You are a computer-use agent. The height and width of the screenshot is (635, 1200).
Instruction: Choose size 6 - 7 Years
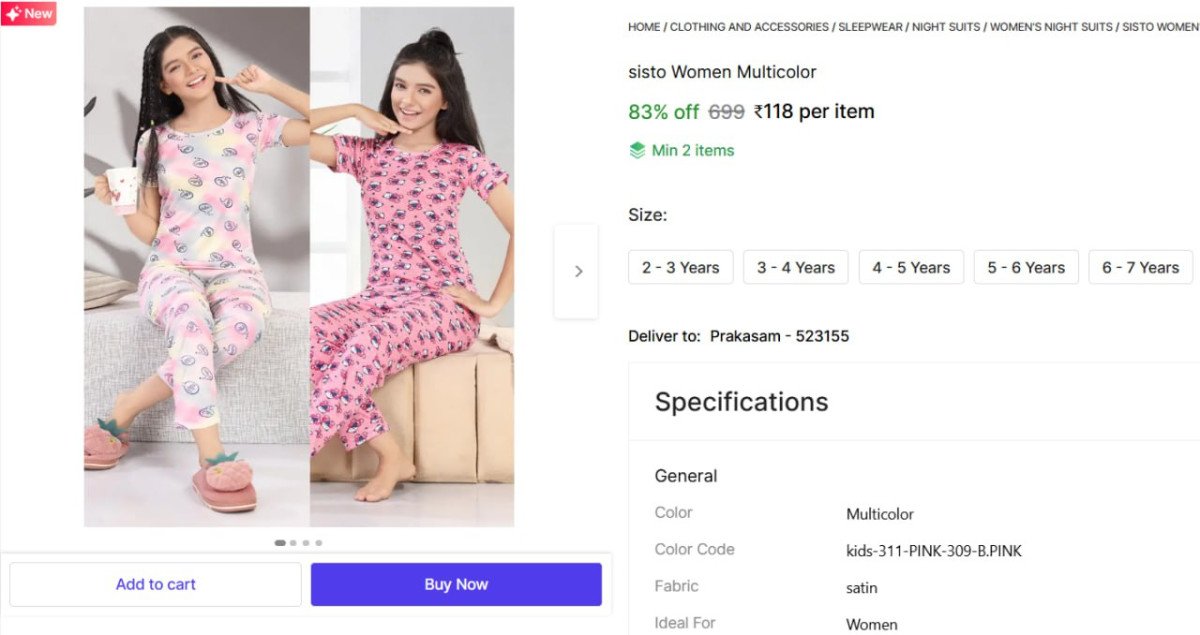click(x=1140, y=267)
